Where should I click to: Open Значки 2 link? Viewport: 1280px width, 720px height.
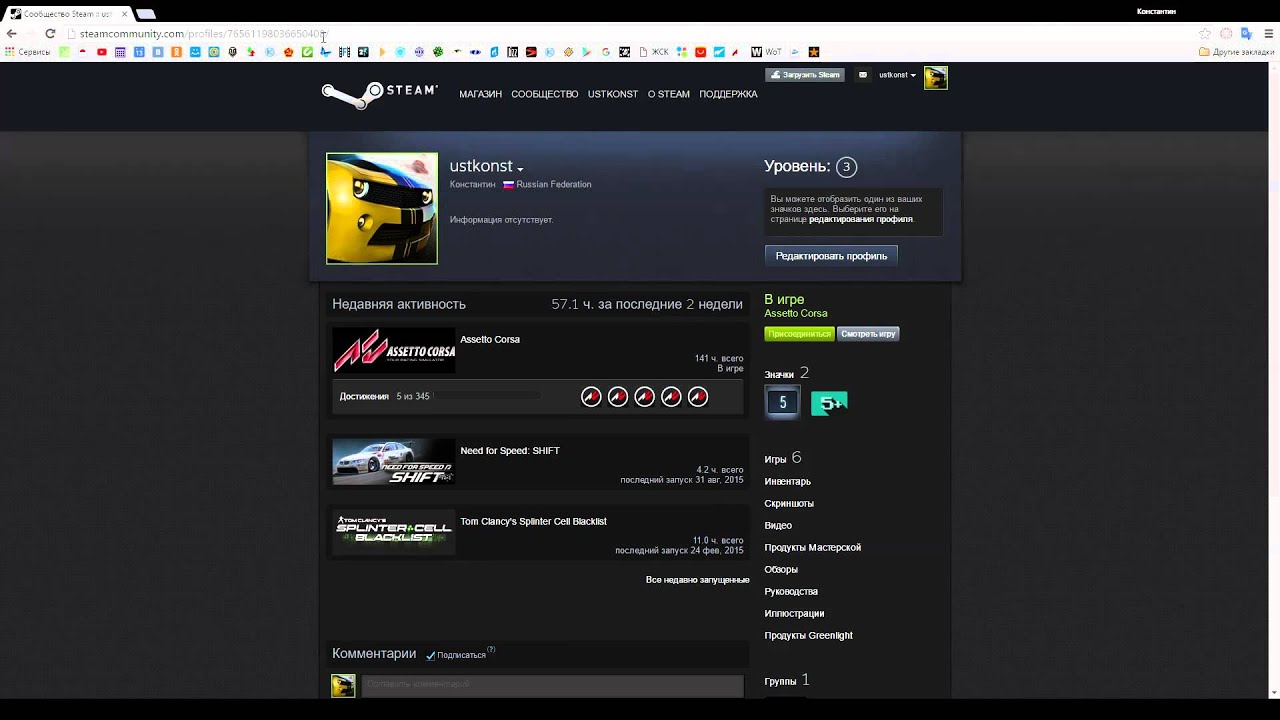tap(787, 374)
